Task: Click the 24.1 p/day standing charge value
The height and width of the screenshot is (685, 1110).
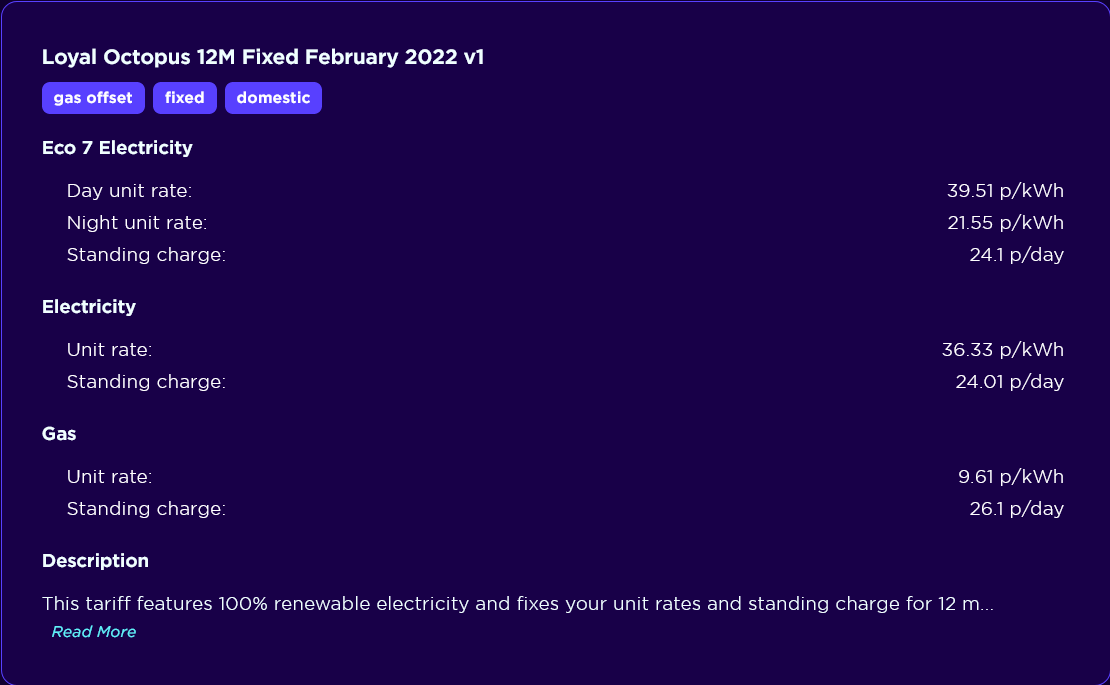Action: (1016, 254)
